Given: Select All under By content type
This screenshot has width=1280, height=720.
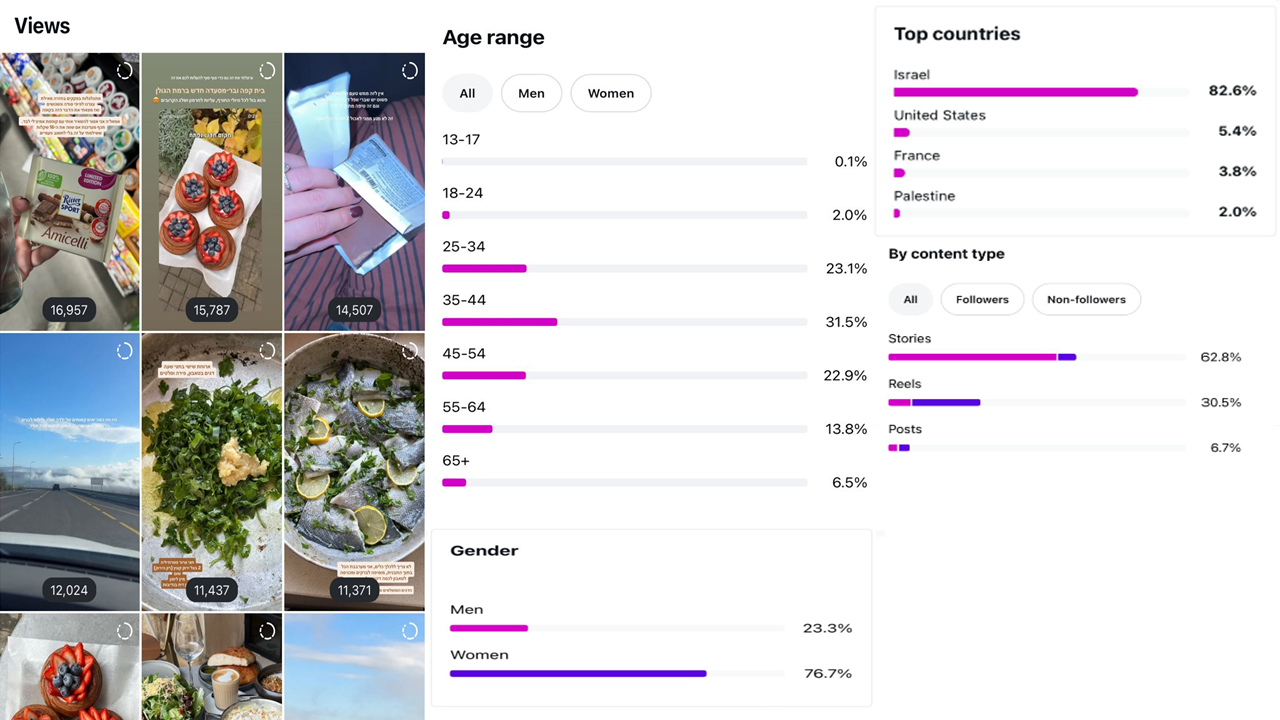Looking at the screenshot, I should click(910, 299).
